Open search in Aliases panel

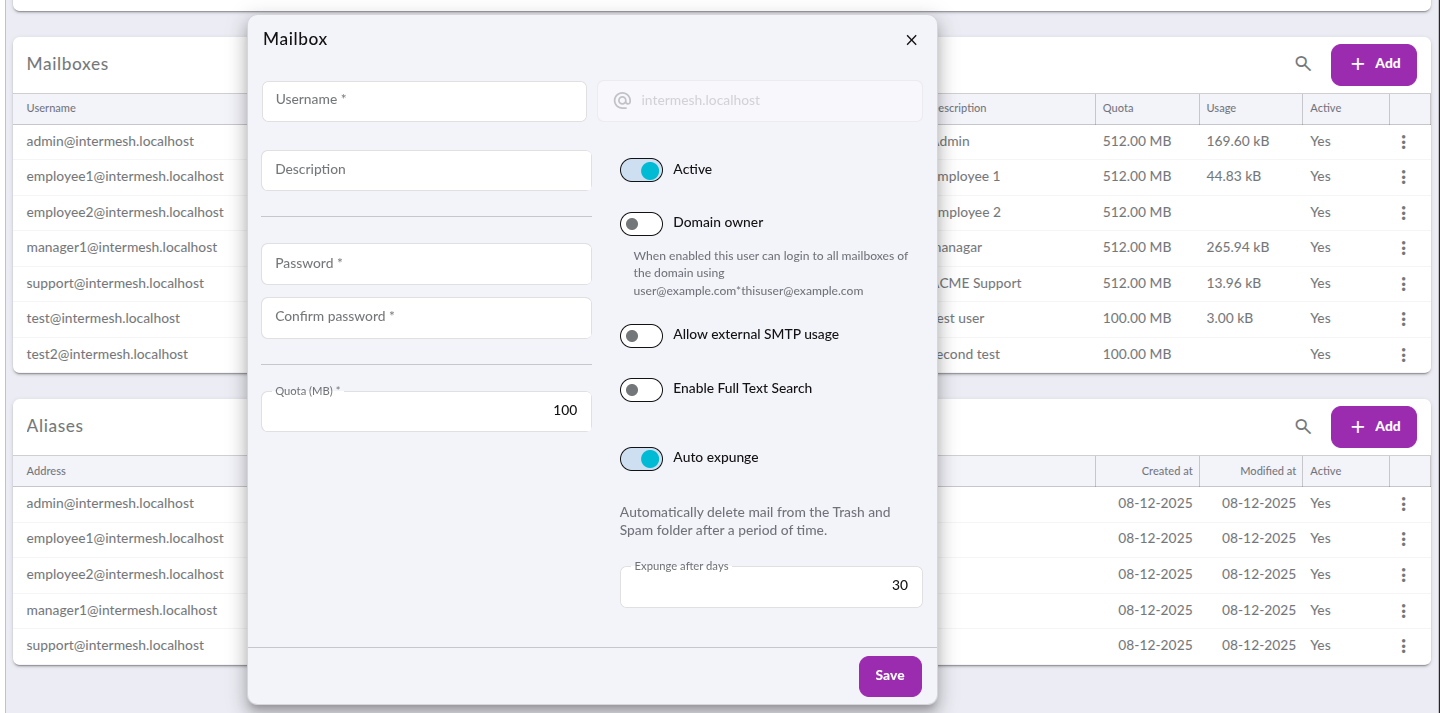[x=1303, y=426]
